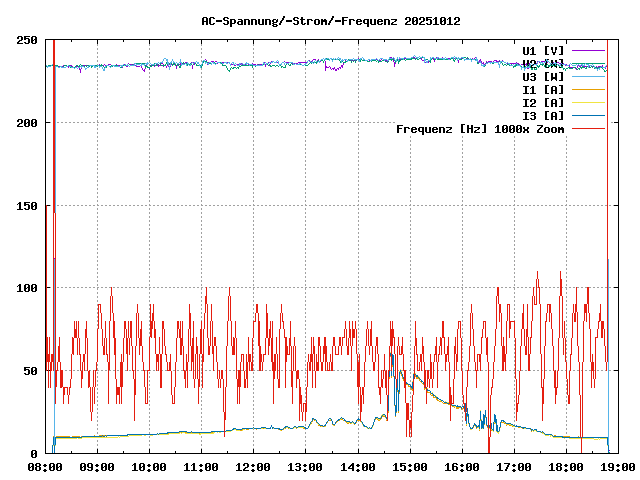640x480 pixels.
Task: Click the I3 [A] legend entry
Action: (543, 115)
